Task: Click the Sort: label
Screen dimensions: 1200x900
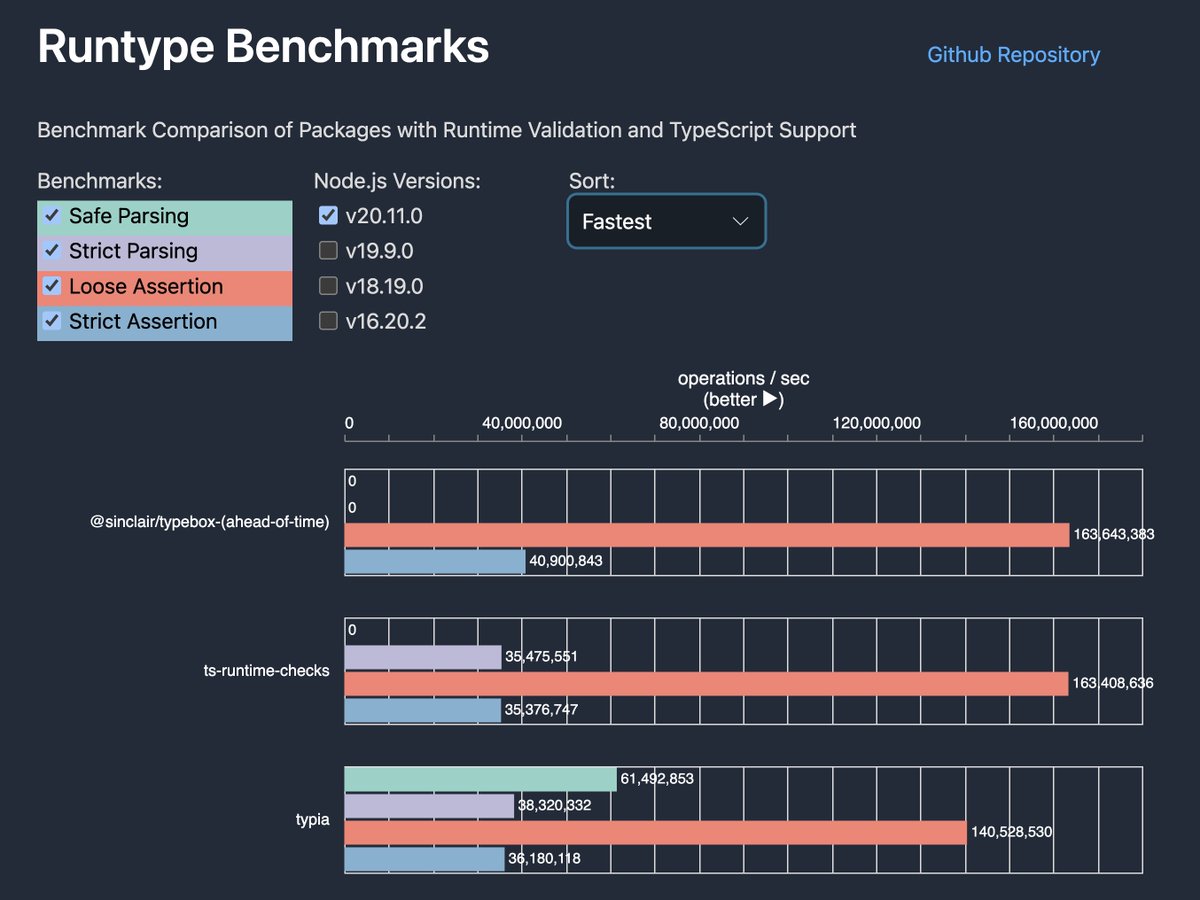Action: tap(592, 181)
